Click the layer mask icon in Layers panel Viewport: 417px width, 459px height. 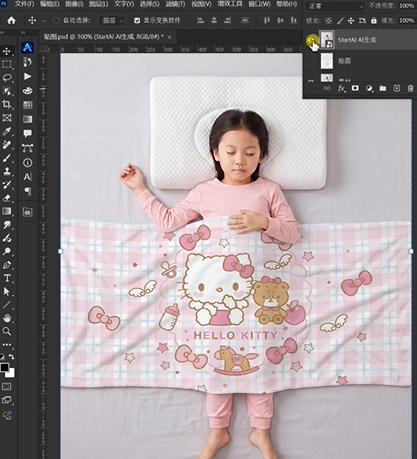[x=355, y=88]
